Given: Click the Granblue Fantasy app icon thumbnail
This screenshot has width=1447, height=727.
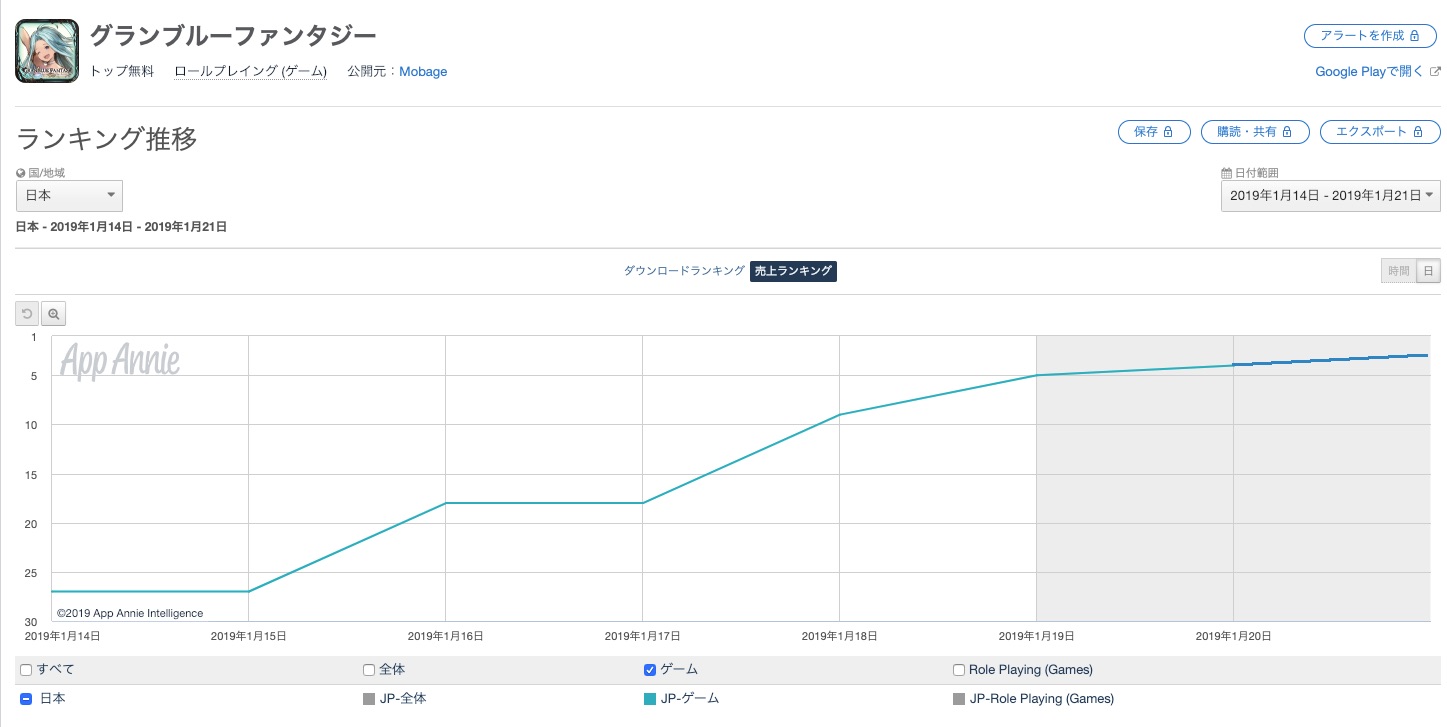Looking at the screenshot, I should 47,51.
